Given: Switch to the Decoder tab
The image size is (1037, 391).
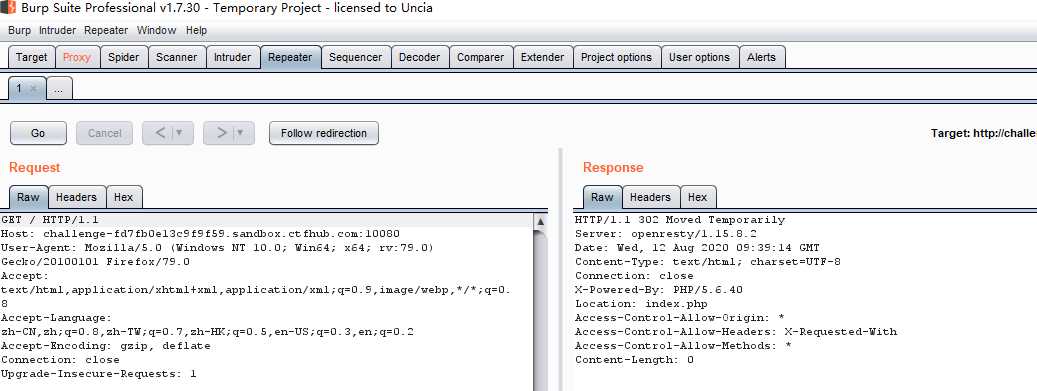Looking at the screenshot, I should click(x=420, y=58).
